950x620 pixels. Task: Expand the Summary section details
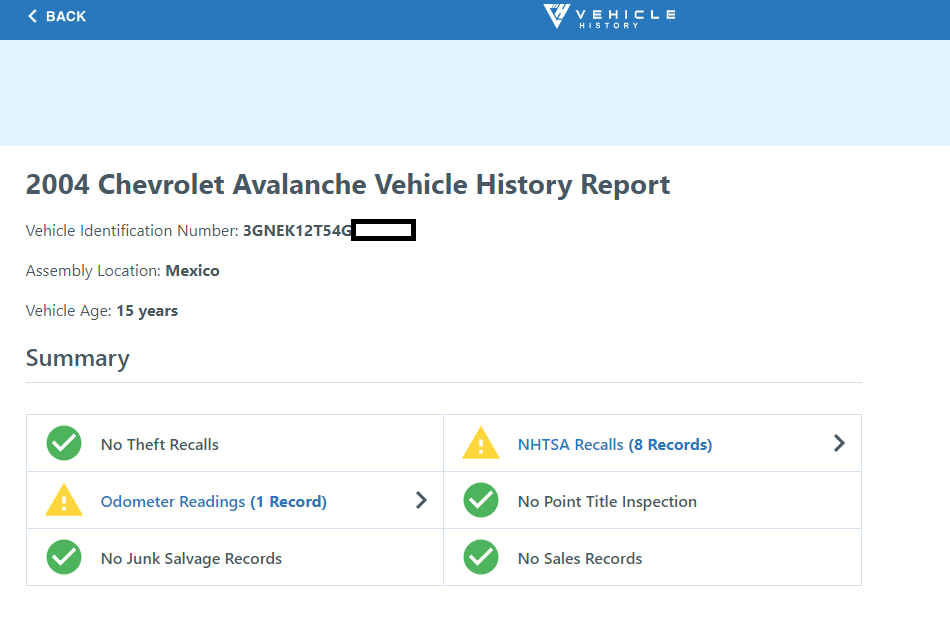[x=77, y=358]
